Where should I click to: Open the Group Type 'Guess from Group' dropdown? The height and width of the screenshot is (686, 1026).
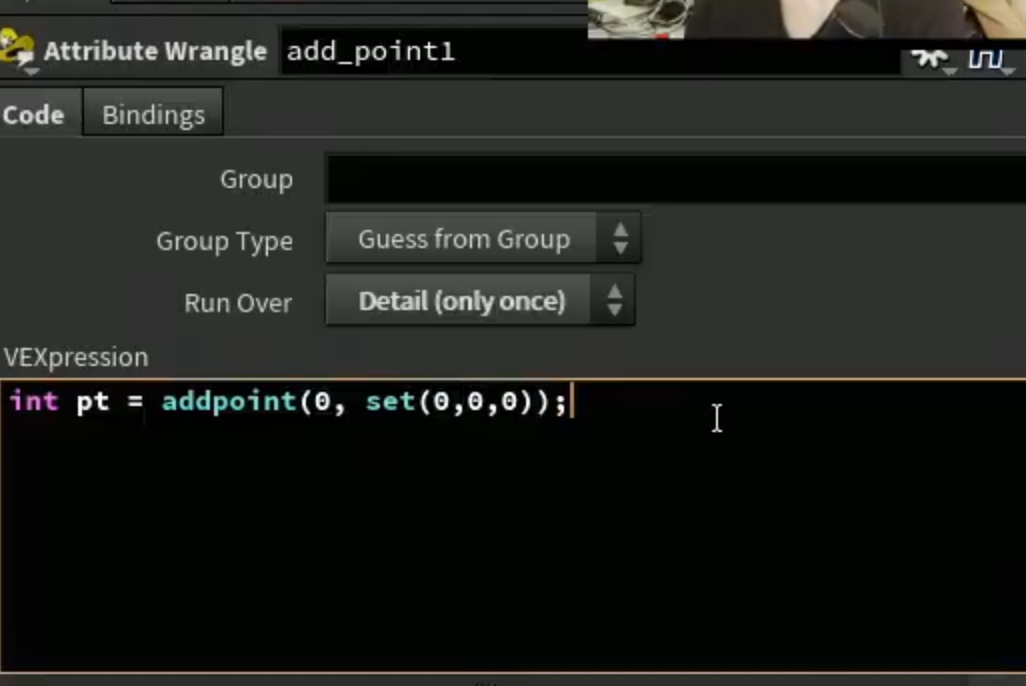pos(483,238)
